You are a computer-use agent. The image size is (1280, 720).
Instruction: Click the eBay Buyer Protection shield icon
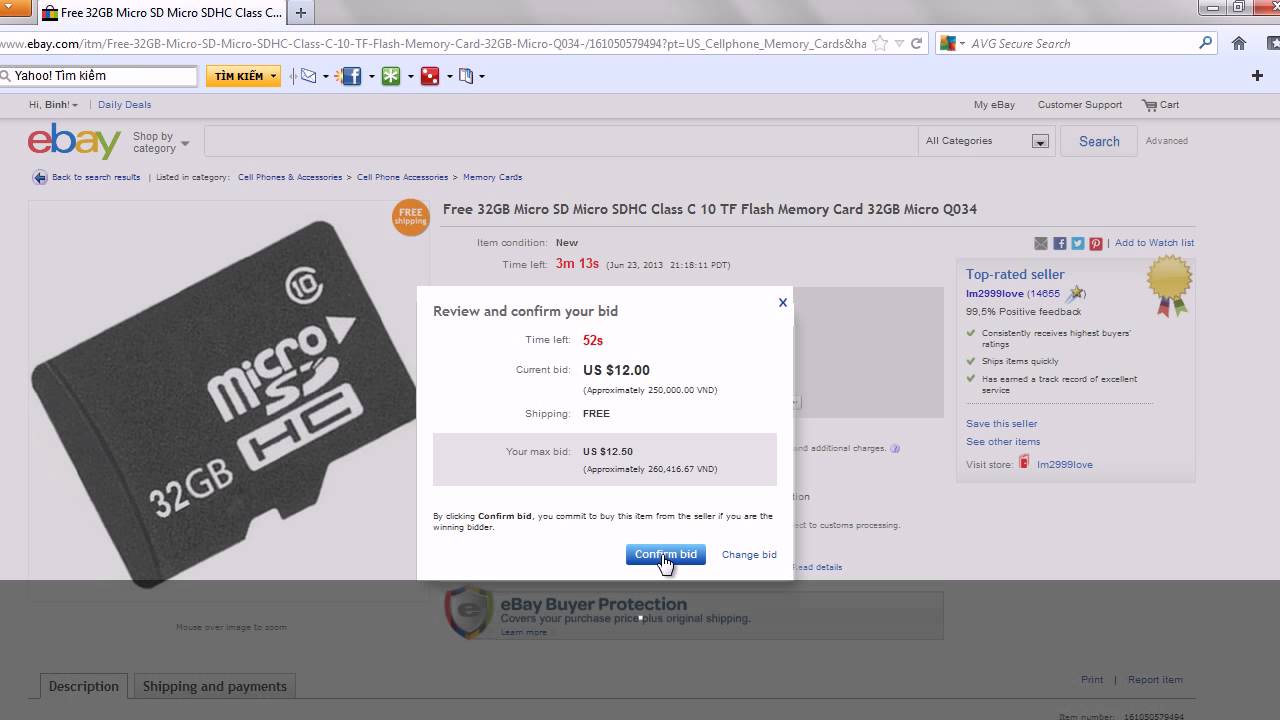tap(469, 612)
